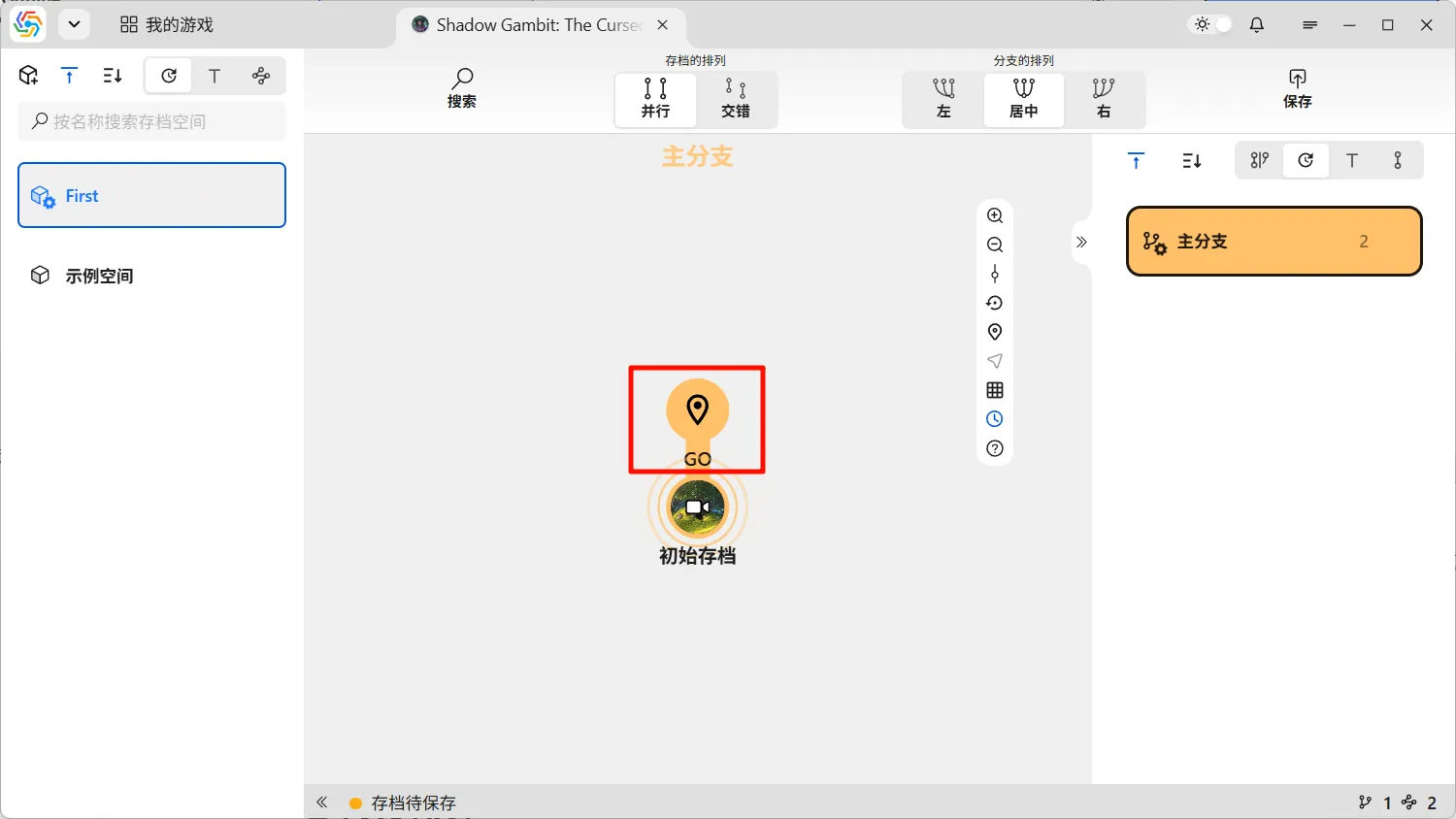Select 交错 staggered save arrangement
Viewport: 1456px width, 819px height.
[736, 99]
